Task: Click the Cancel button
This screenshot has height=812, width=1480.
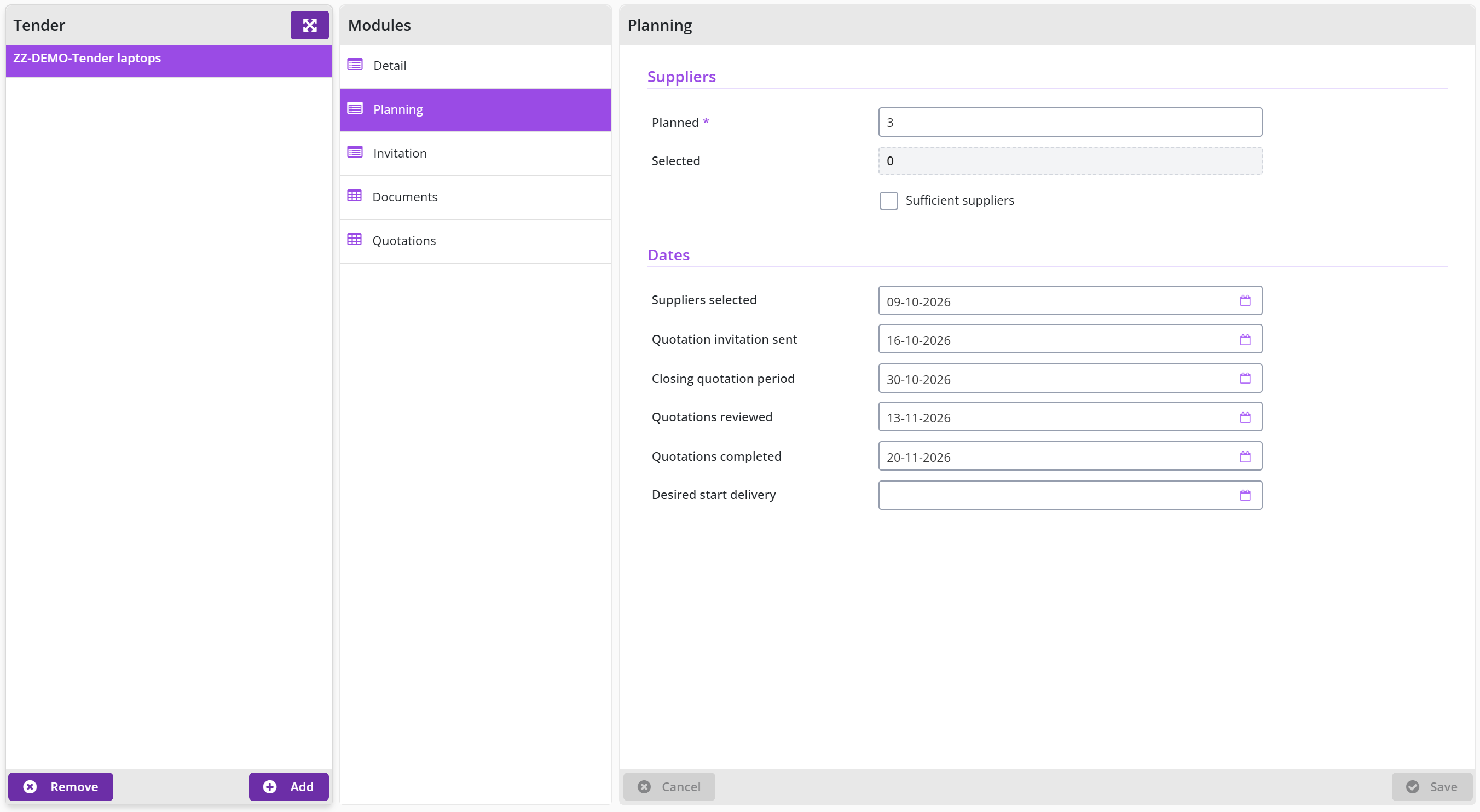Action: pos(669,787)
